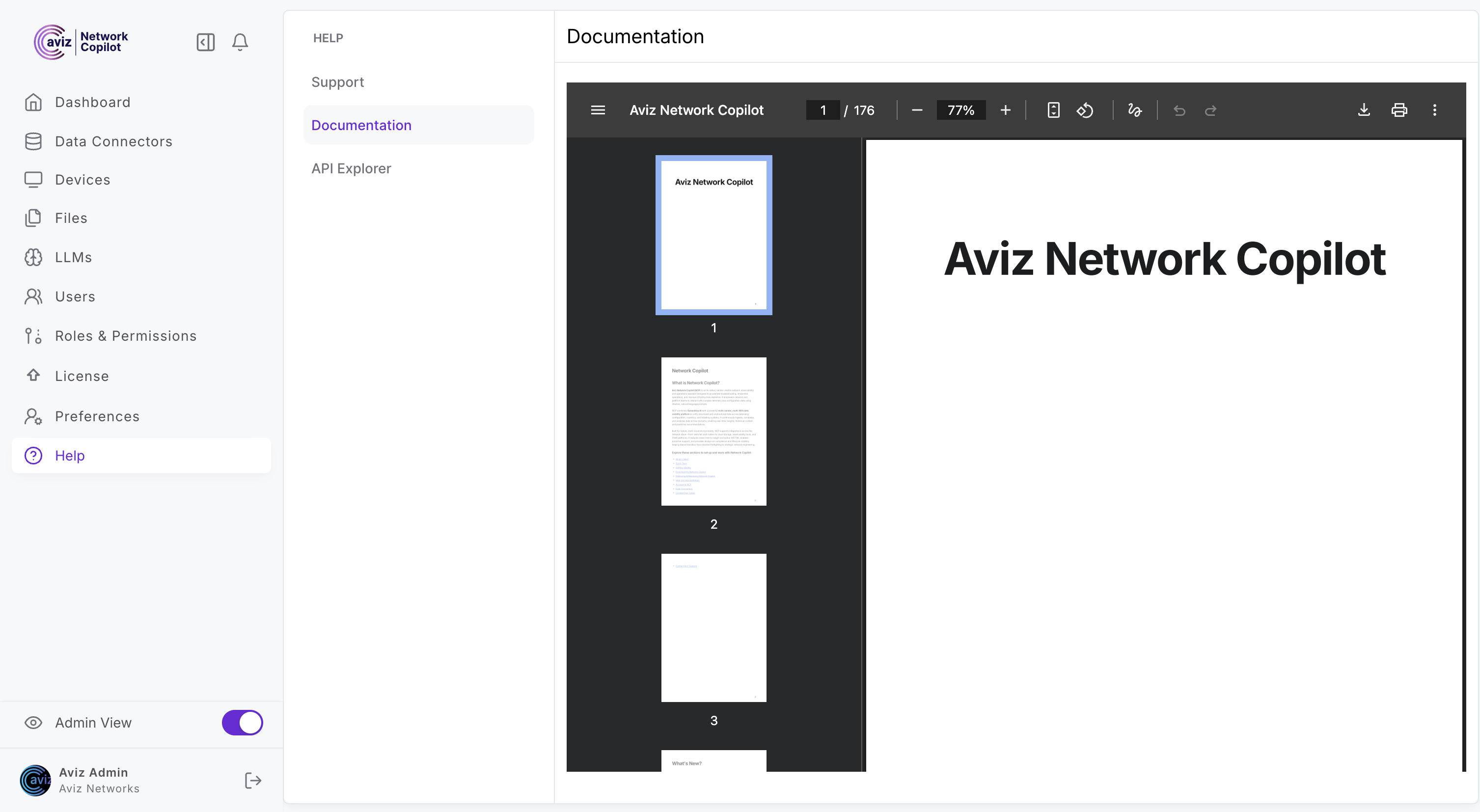Screen dimensions: 1480x812
Task: Rotate the PDF page counterclockwise
Action: (1085, 109)
